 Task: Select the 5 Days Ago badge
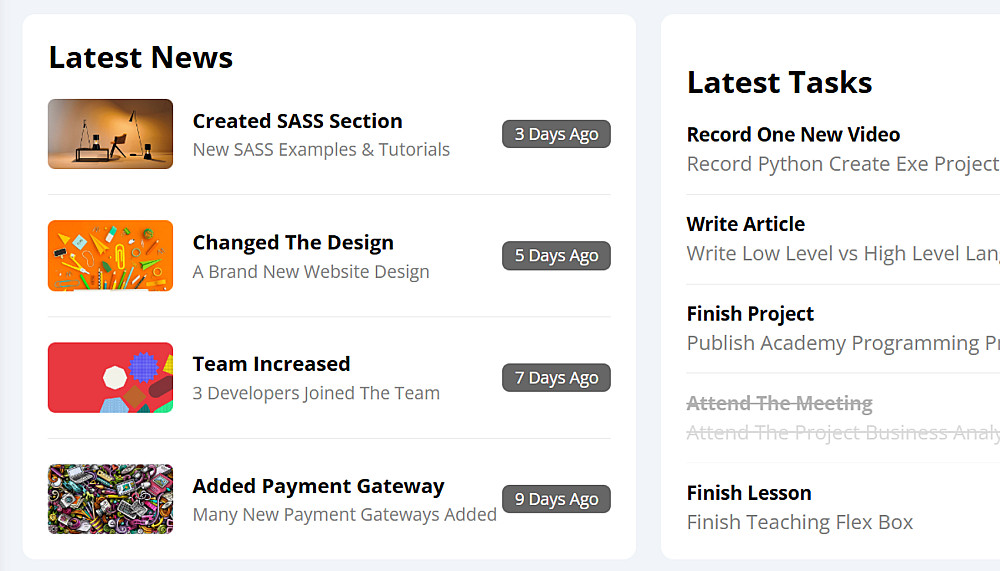pos(556,256)
